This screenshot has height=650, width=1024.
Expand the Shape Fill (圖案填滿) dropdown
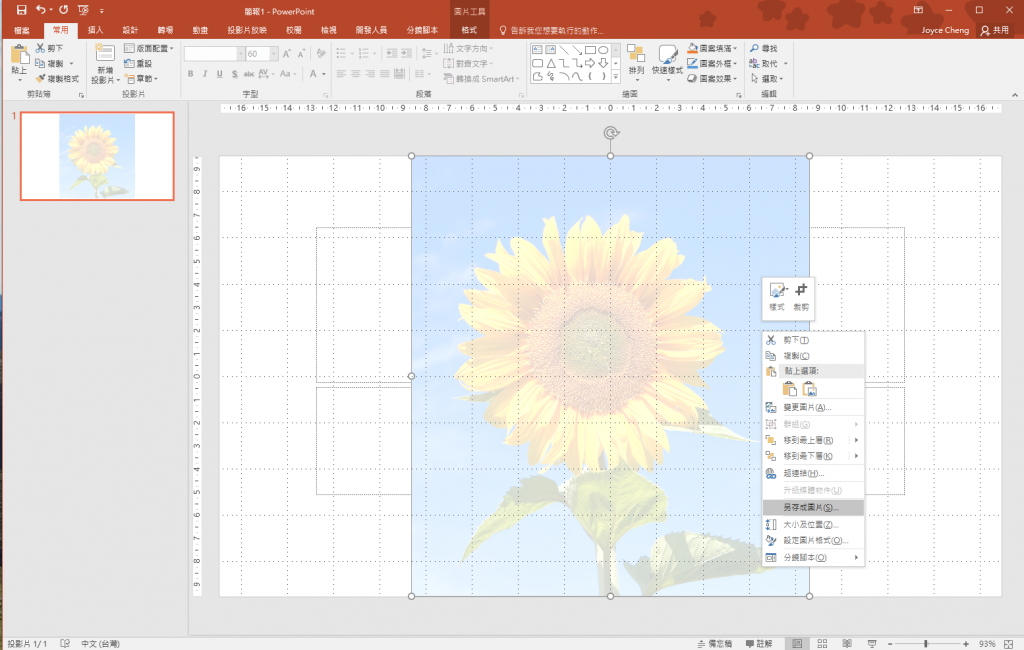737,48
